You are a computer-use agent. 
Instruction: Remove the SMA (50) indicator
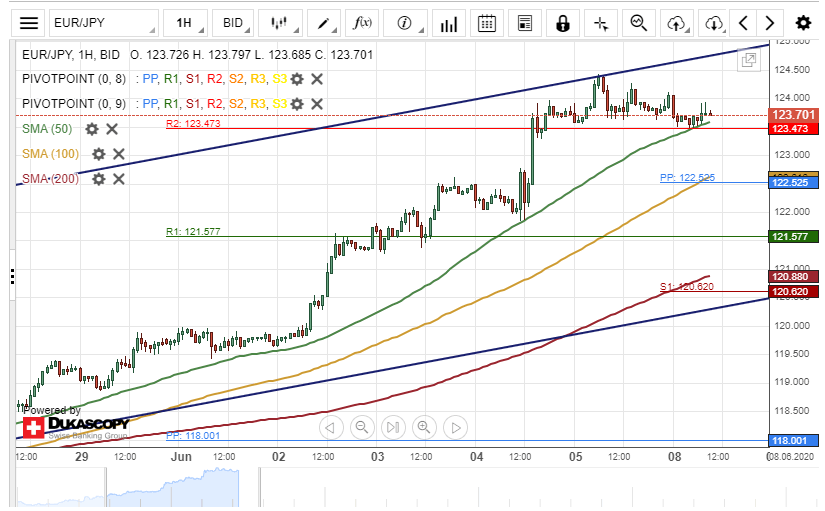click(112, 129)
